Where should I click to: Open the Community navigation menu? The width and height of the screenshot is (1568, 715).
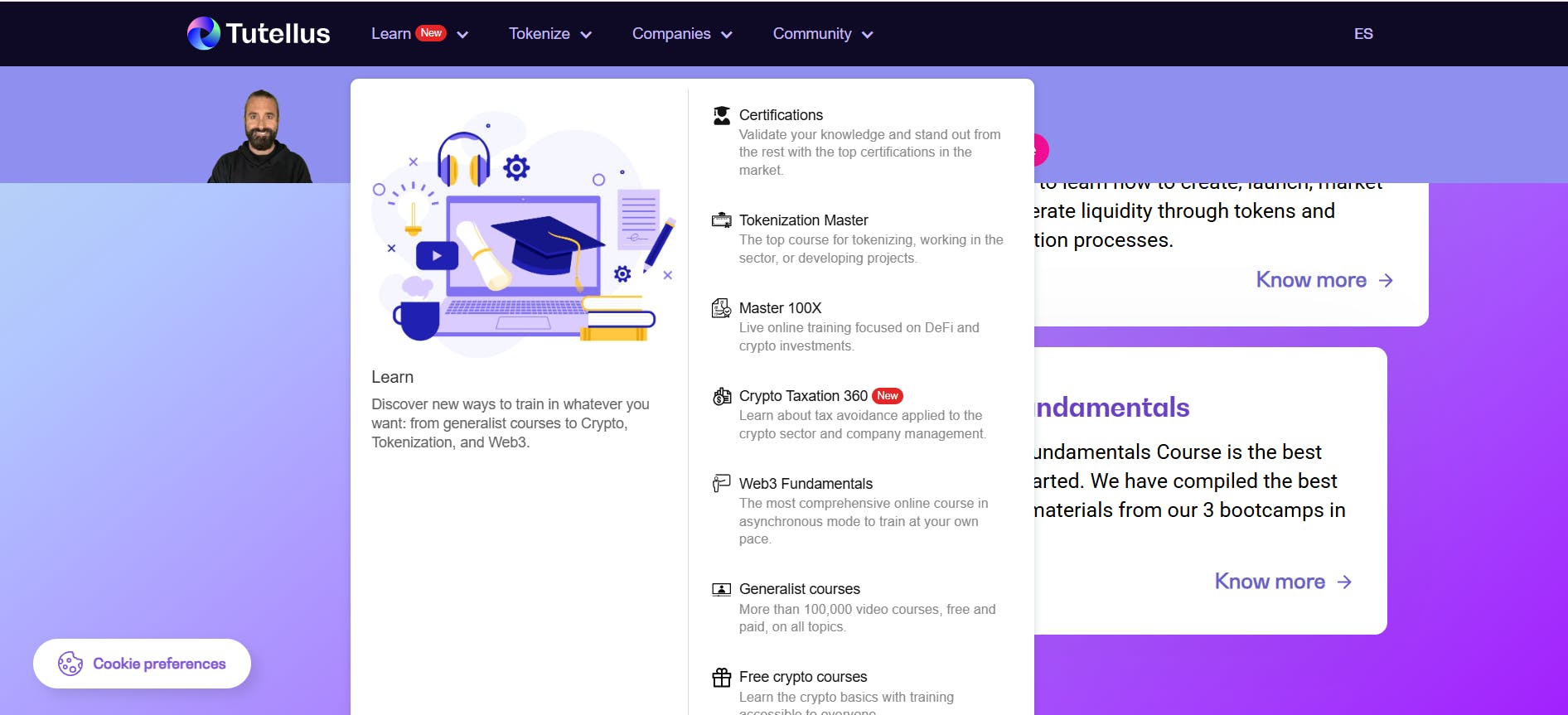(x=812, y=34)
